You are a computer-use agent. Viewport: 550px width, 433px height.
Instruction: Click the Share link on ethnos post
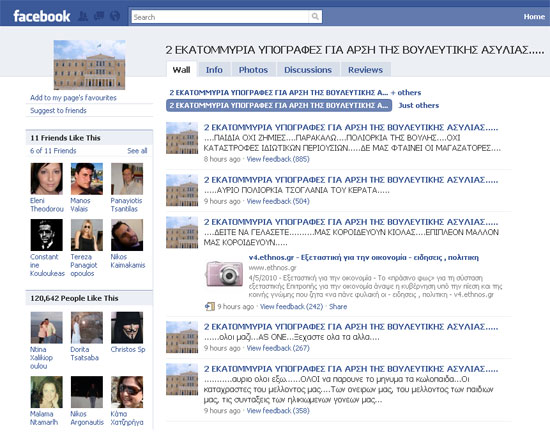[x=338, y=306]
